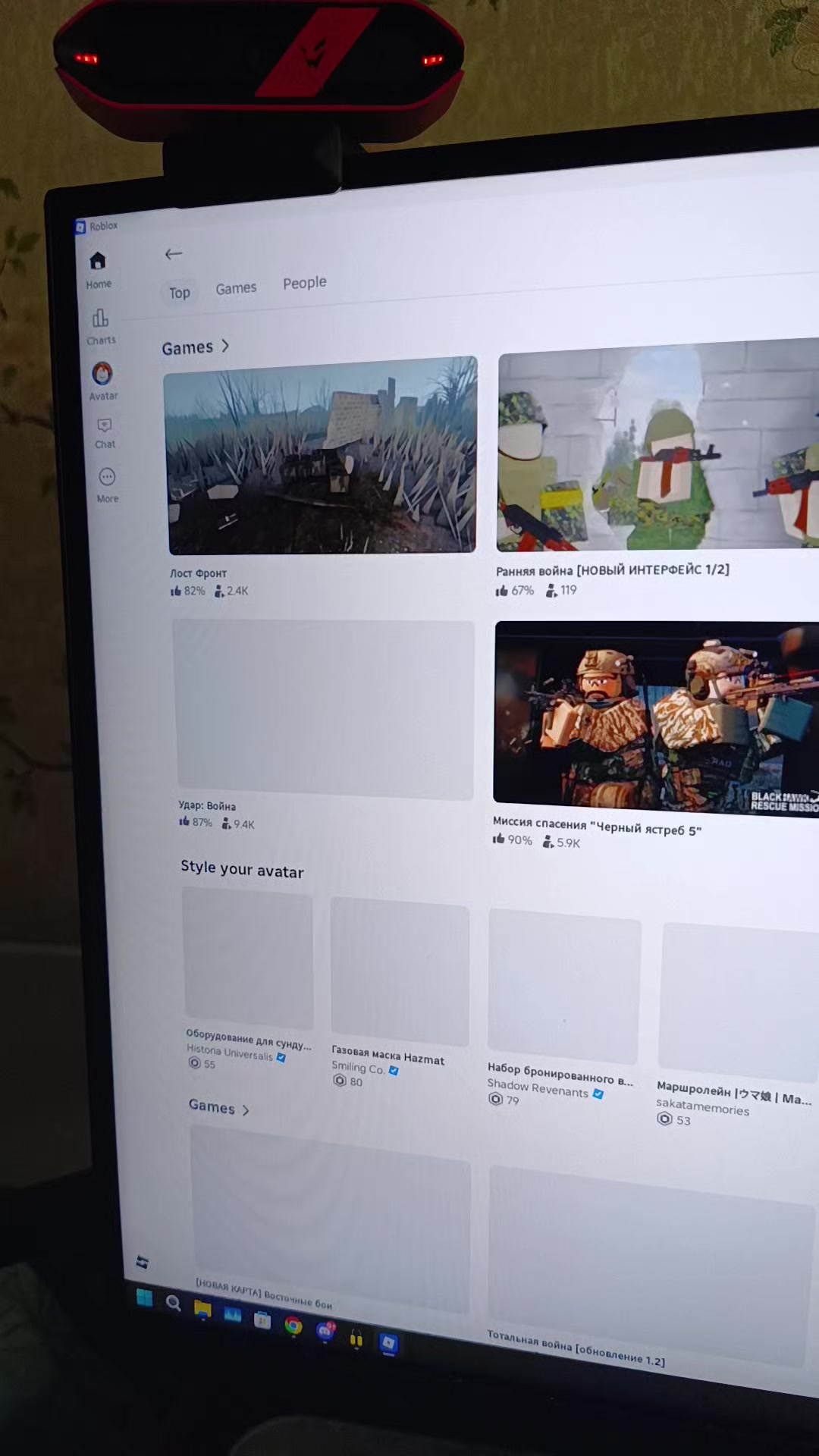Open Тотальная война [обновление 1.2] thumbnail
The height and width of the screenshot is (1456, 819).
point(651,1266)
